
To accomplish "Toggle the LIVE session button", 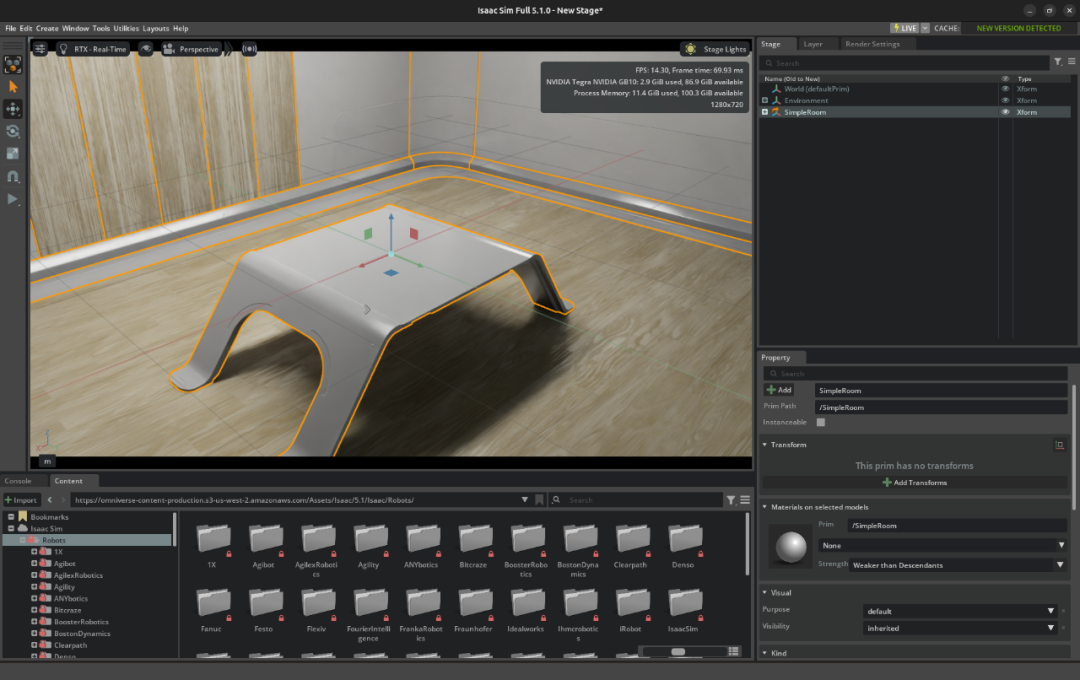I will 904,28.
